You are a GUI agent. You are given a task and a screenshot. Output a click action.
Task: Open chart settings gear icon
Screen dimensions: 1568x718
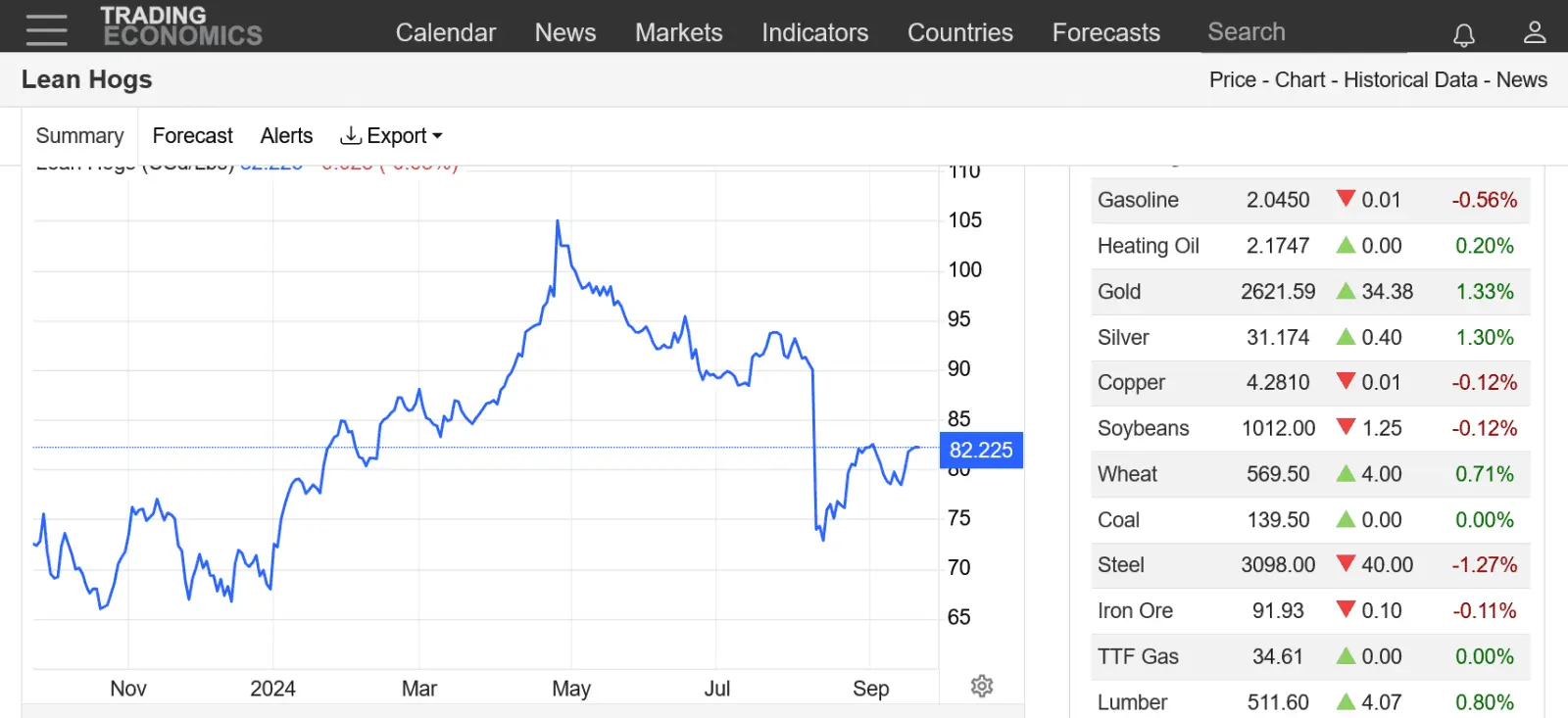(x=982, y=686)
